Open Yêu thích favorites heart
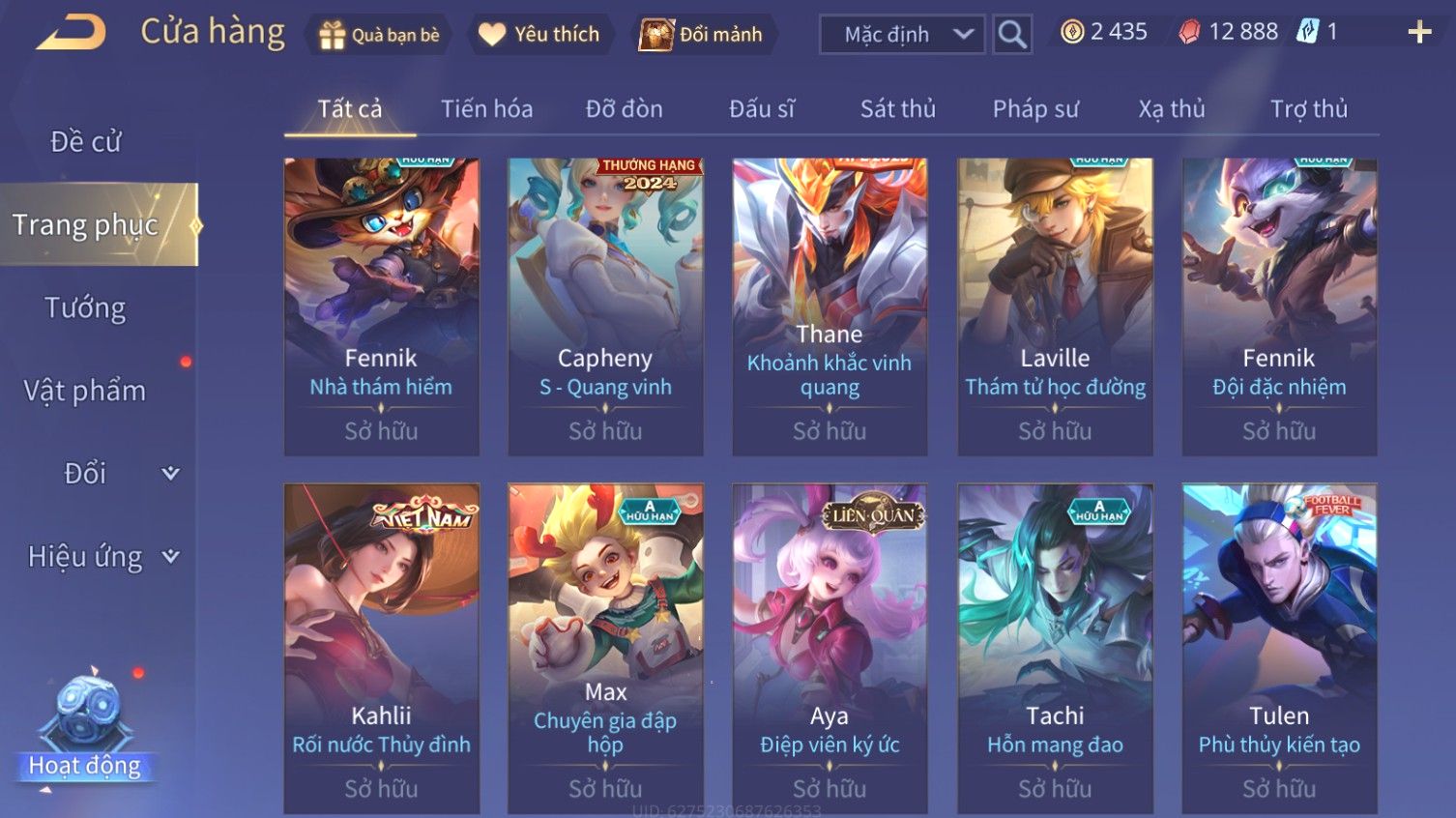The width and height of the screenshot is (1456, 818). (x=539, y=35)
